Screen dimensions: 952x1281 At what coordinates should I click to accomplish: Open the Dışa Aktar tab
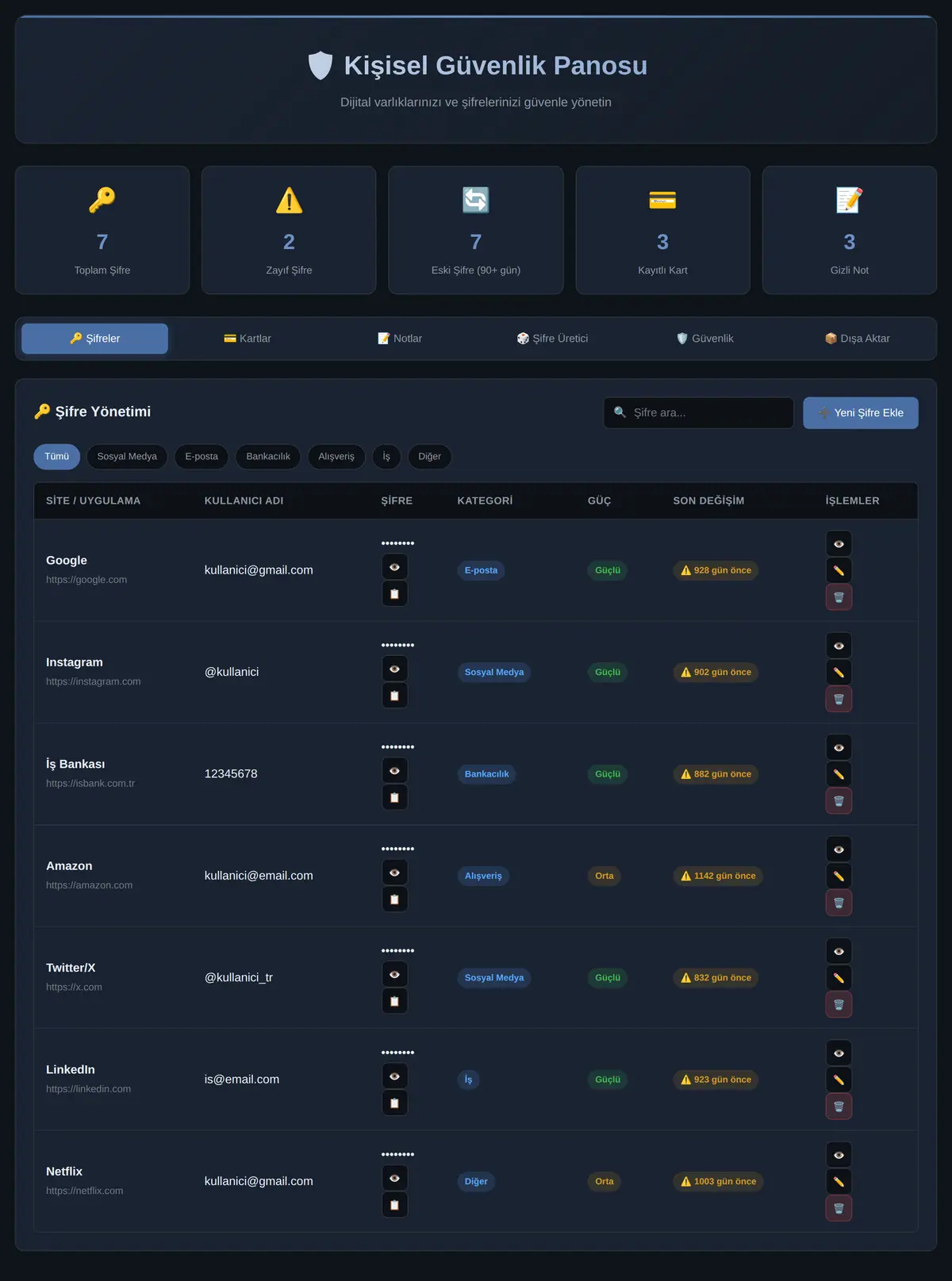pos(857,339)
